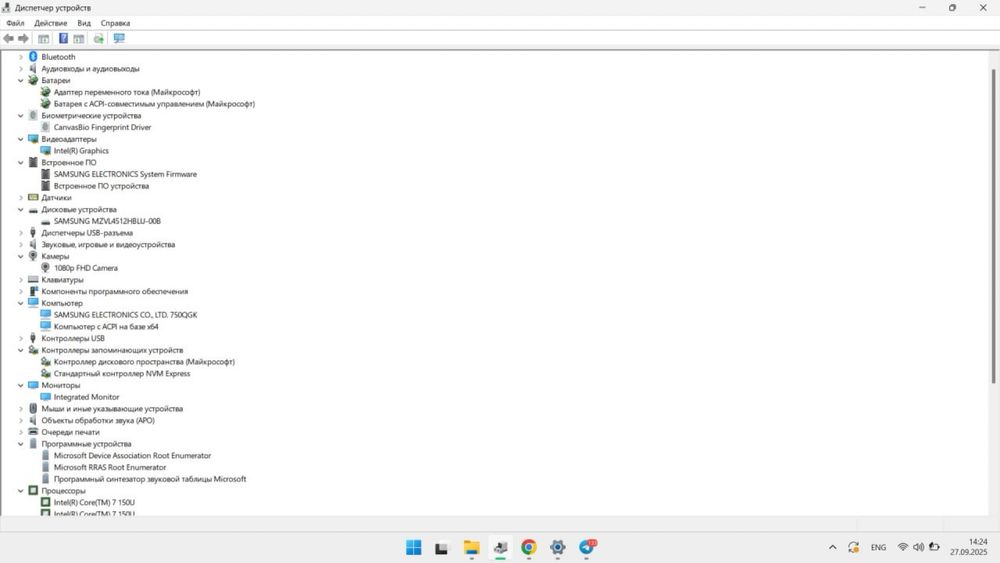Click the Intel(R) Graphics device icon

click(45, 150)
